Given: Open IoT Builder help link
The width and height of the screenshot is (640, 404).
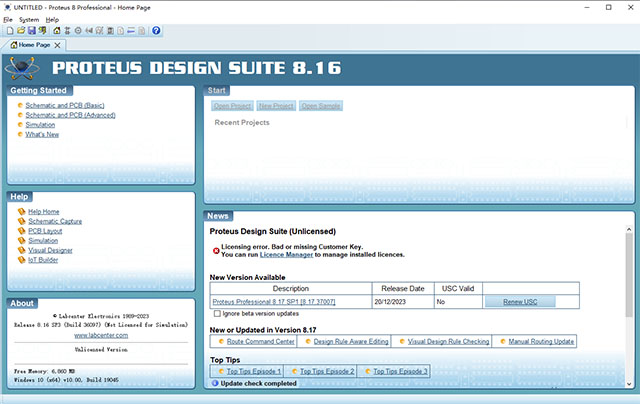Looking at the screenshot, I should 43,260.
